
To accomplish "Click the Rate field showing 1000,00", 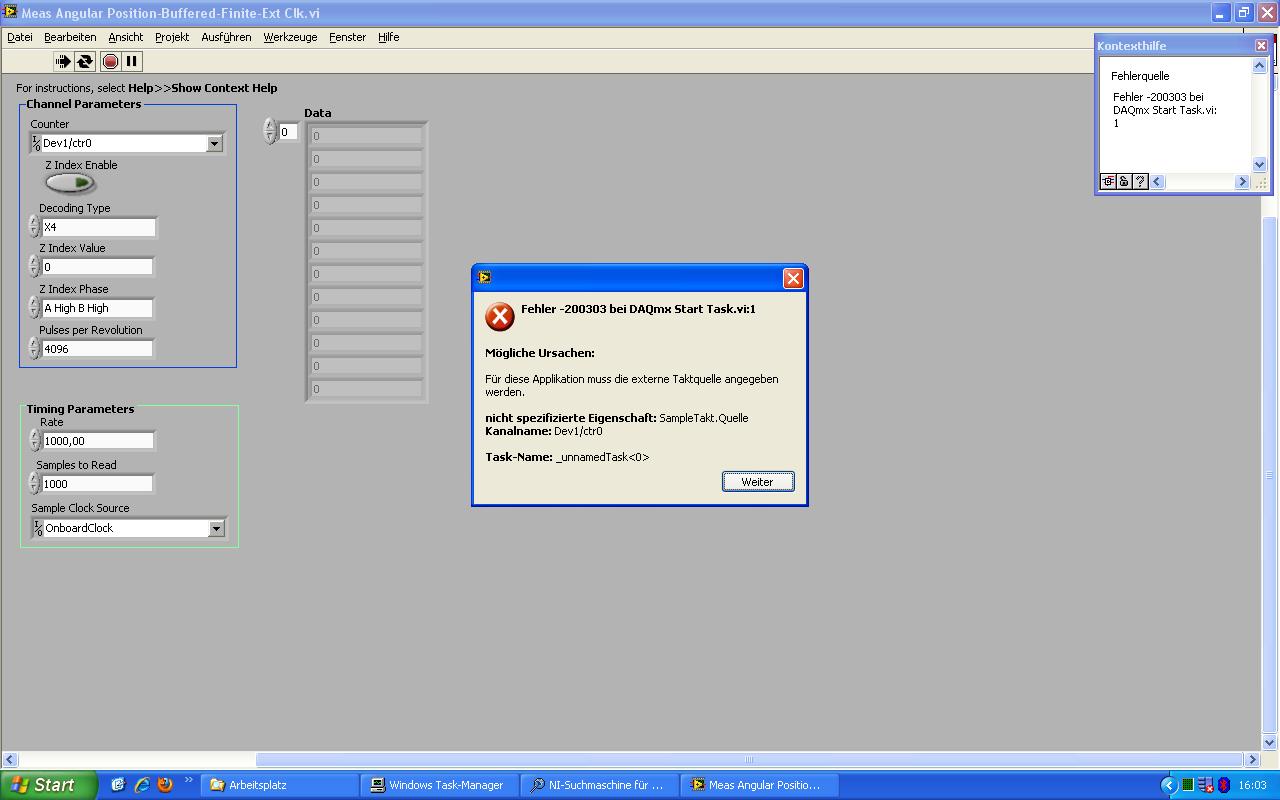I will coord(98,441).
